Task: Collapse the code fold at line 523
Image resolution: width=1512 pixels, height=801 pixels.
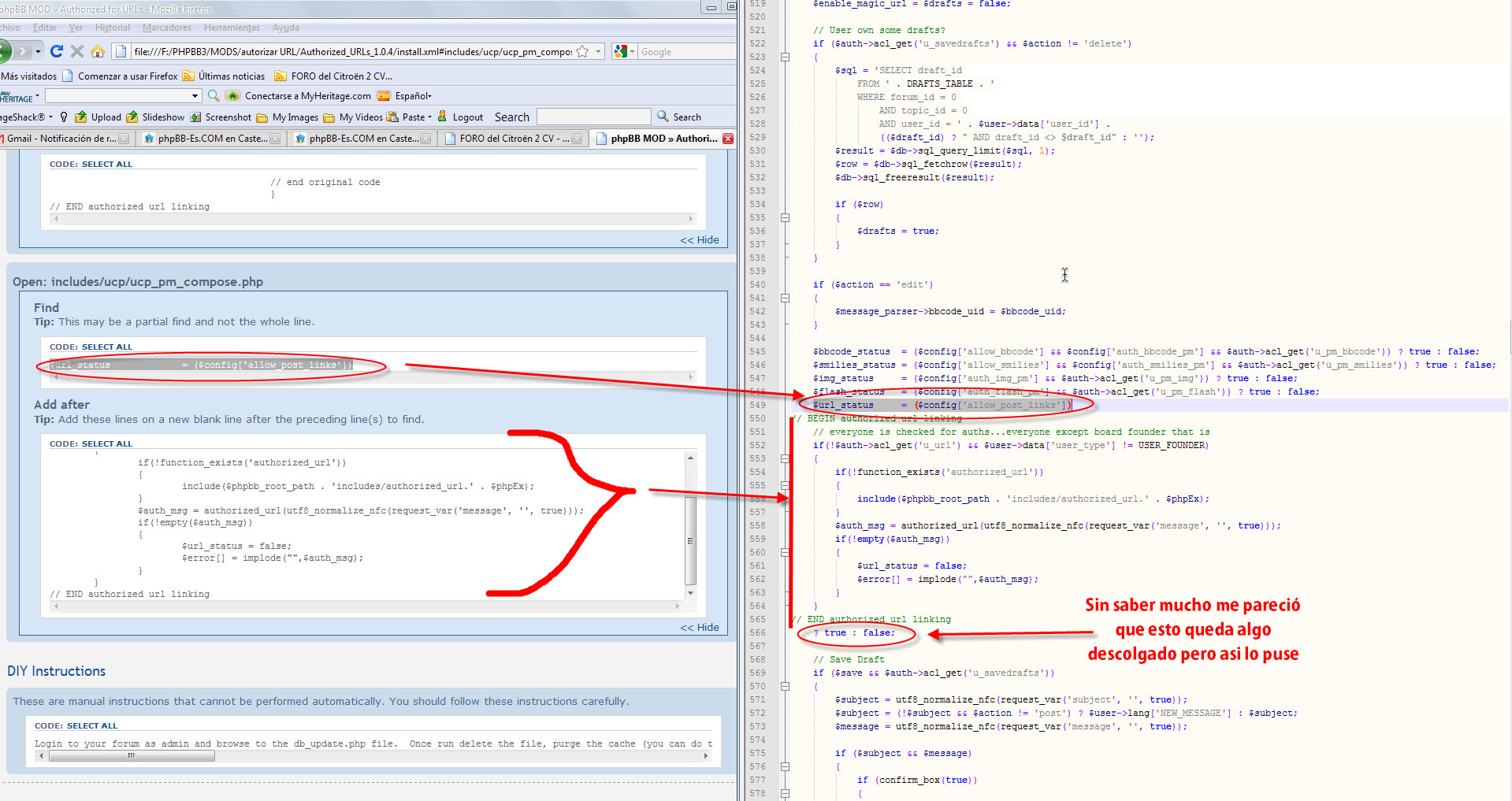Action: 785,57
